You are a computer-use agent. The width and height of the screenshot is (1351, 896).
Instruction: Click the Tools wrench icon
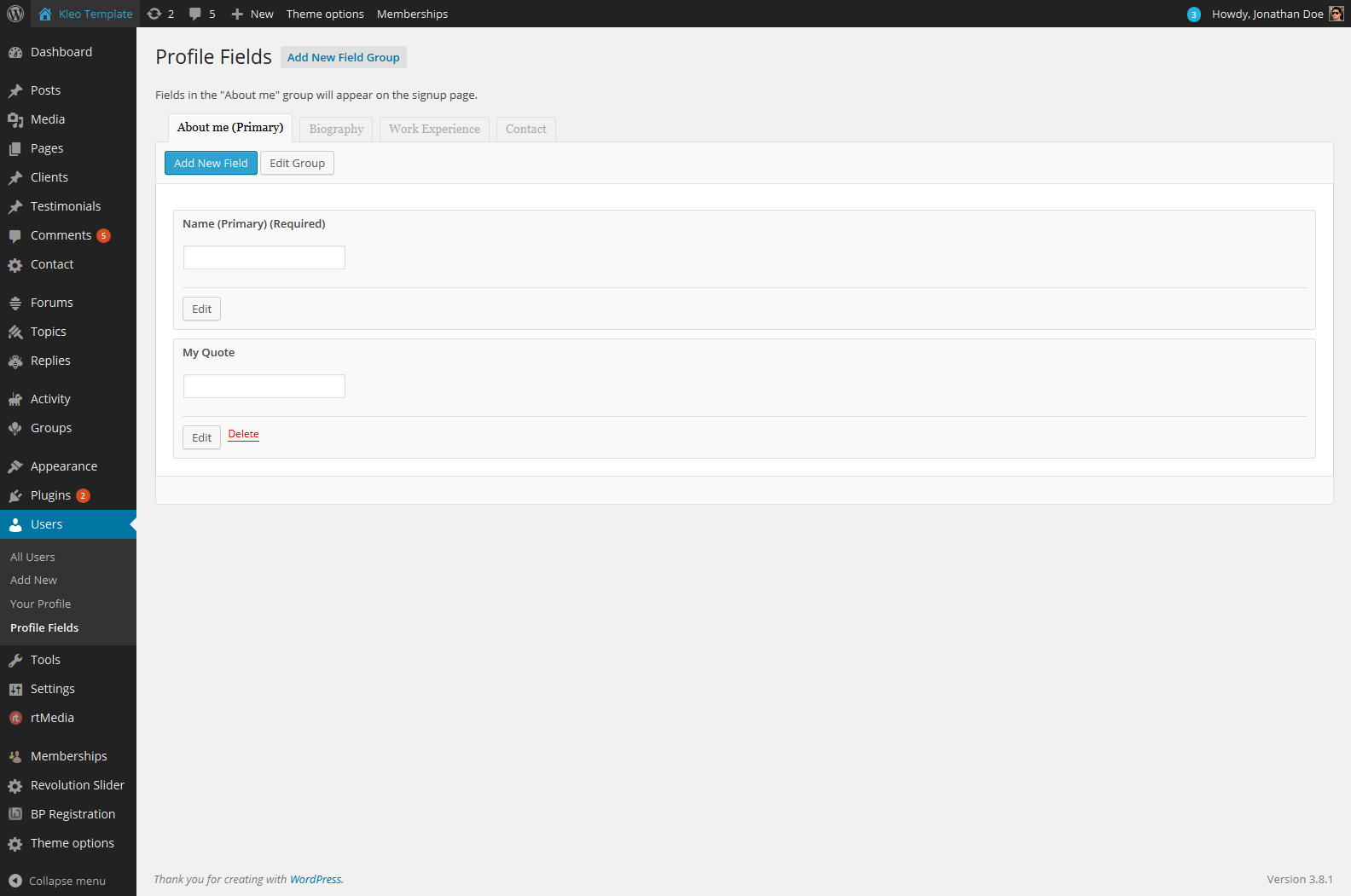(x=15, y=661)
